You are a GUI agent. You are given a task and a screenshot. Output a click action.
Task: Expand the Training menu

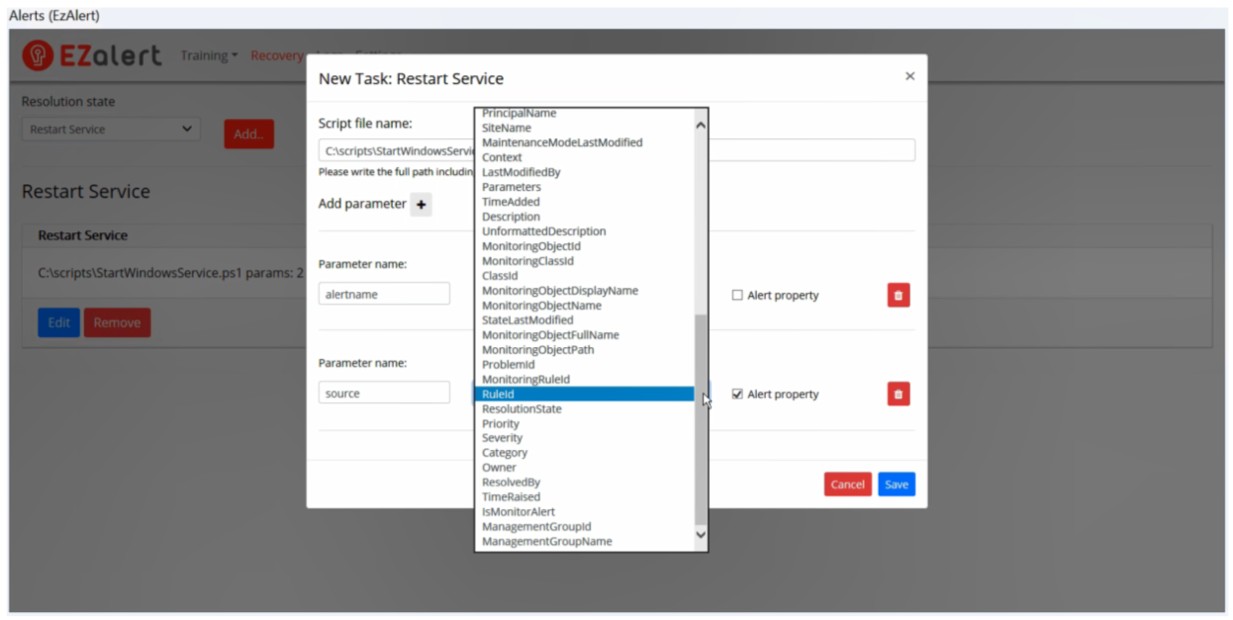point(208,56)
